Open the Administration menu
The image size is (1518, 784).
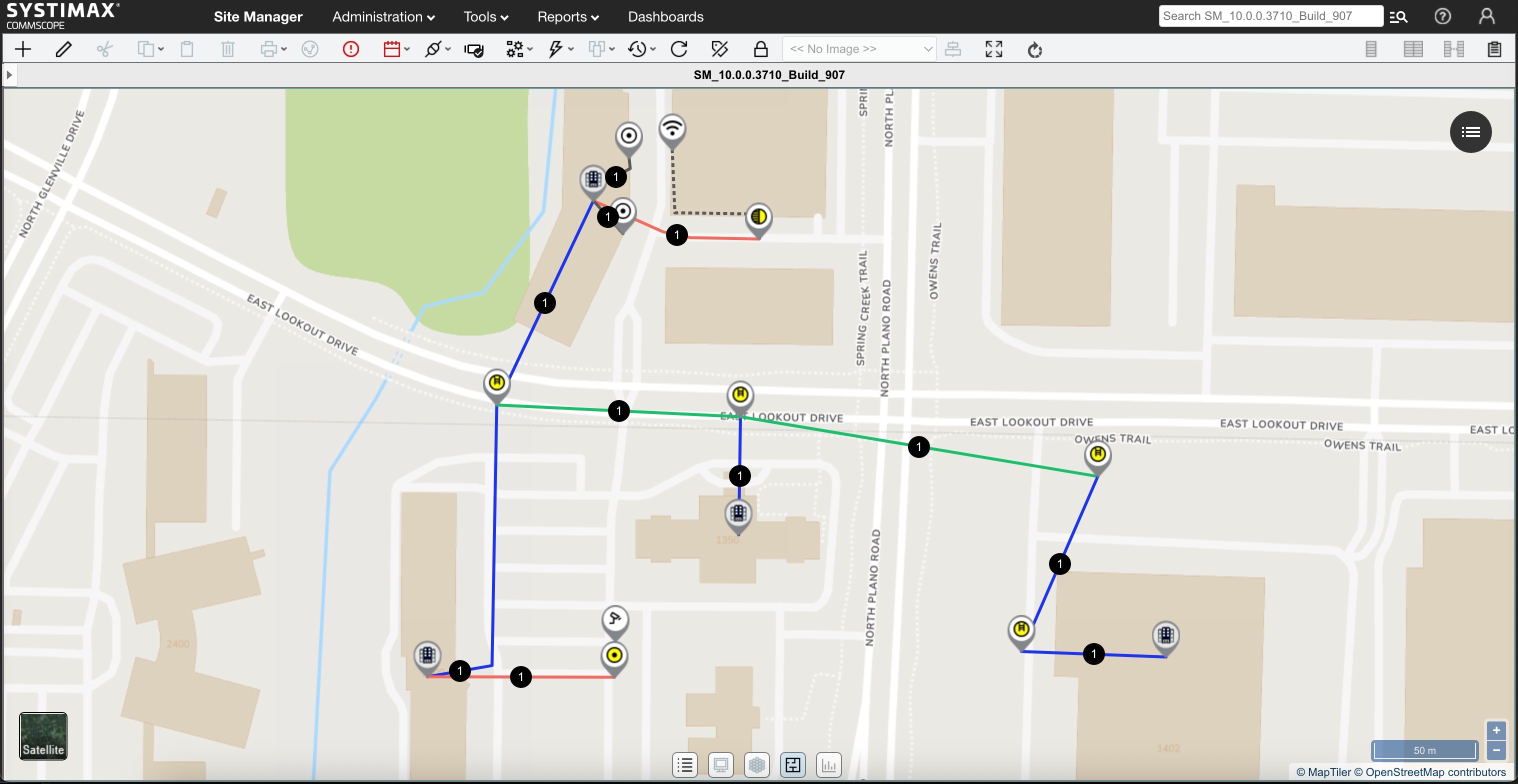383,16
